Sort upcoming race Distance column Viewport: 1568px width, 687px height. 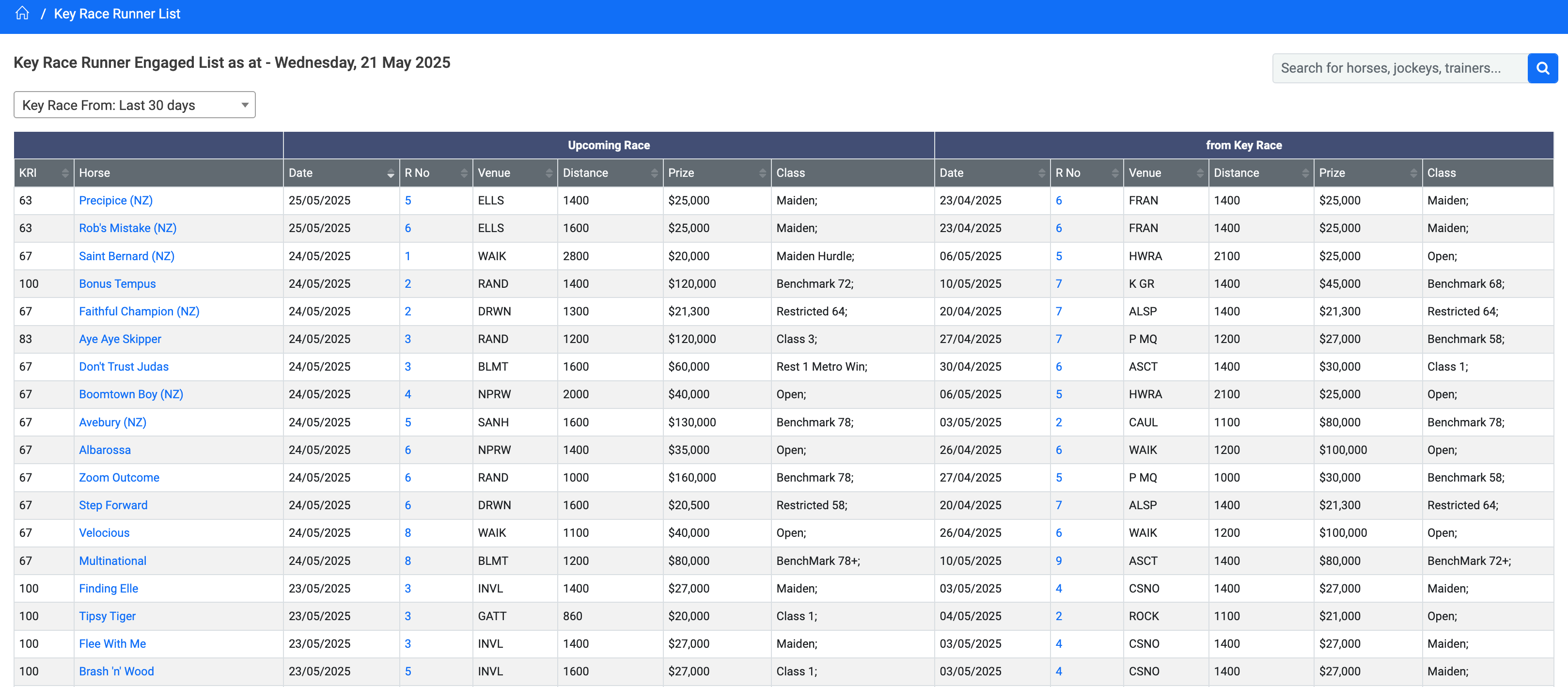pyautogui.click(x=654, y=173)
